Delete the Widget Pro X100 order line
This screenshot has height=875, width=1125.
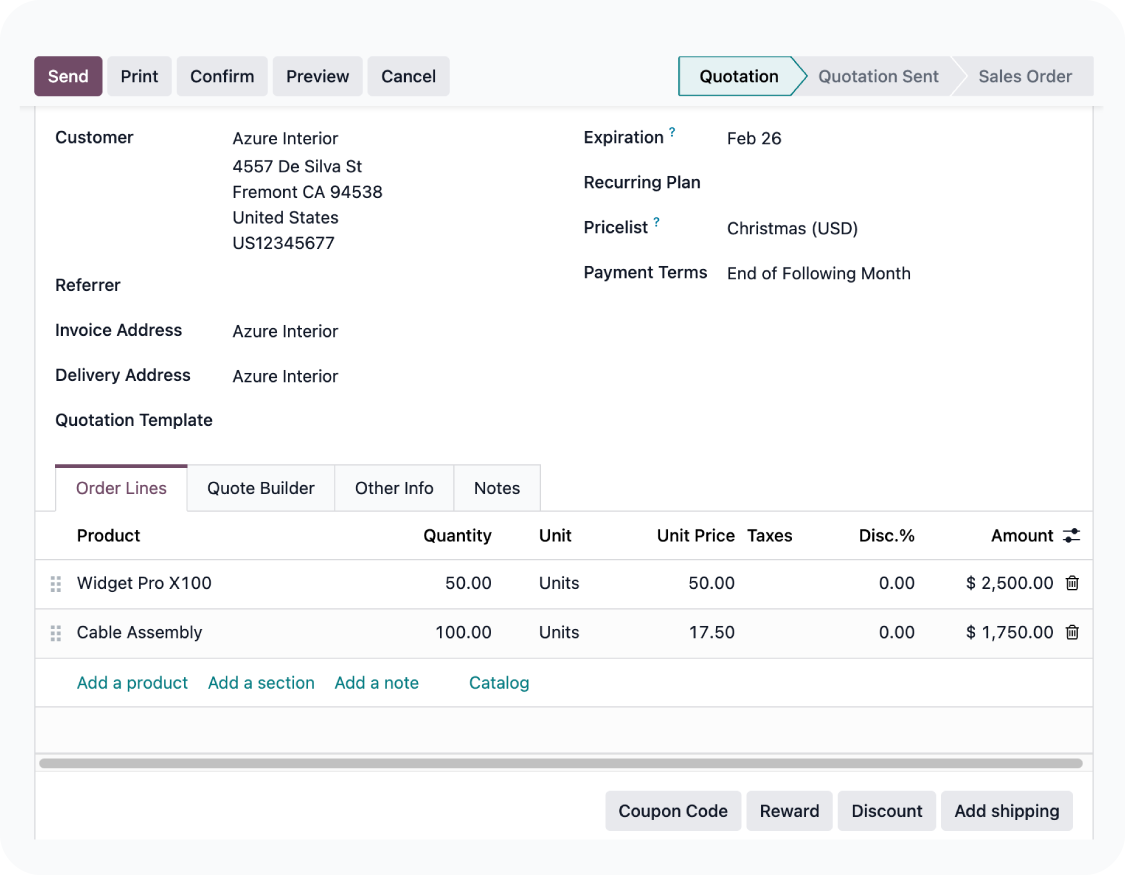[x=1072, y=583]
